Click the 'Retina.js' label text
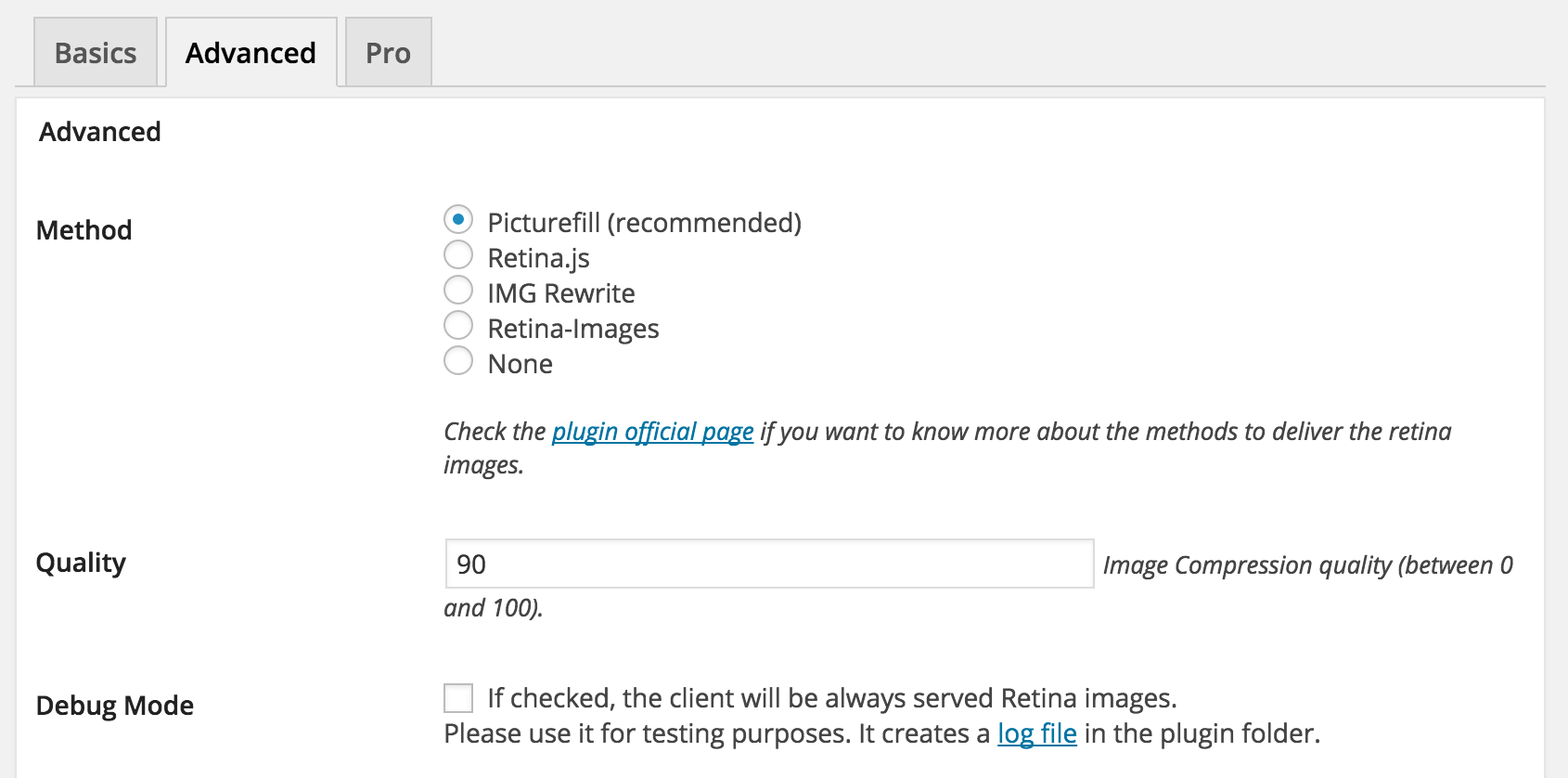1568x778 pixels. click(538, 258)
